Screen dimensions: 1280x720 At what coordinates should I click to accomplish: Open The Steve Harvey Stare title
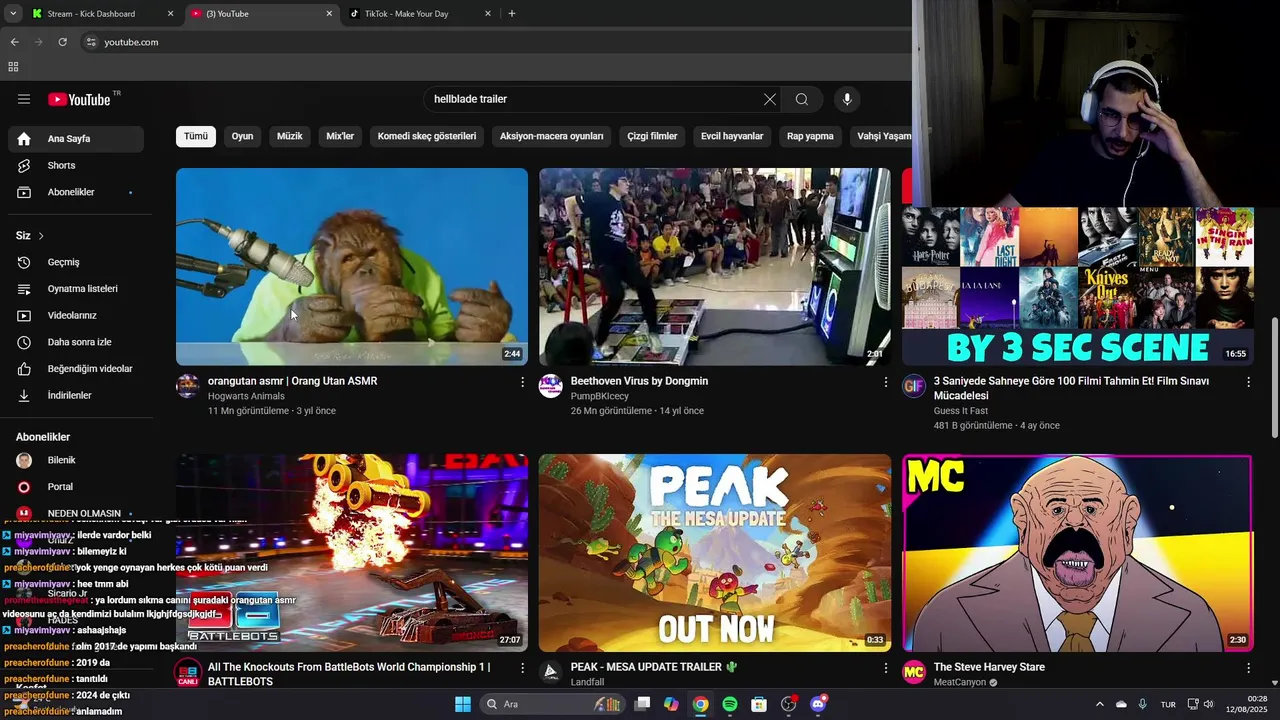(989, 667)
